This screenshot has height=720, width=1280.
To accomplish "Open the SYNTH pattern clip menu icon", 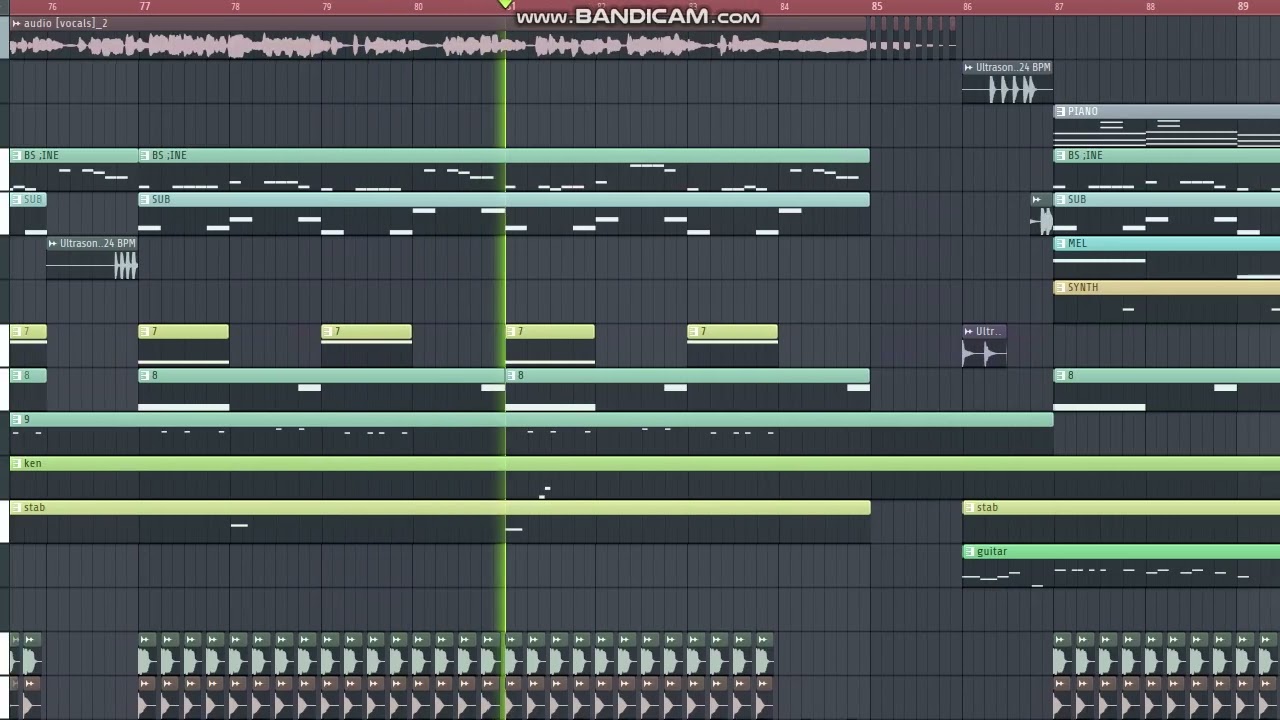I will click(x=1060, y=287).
